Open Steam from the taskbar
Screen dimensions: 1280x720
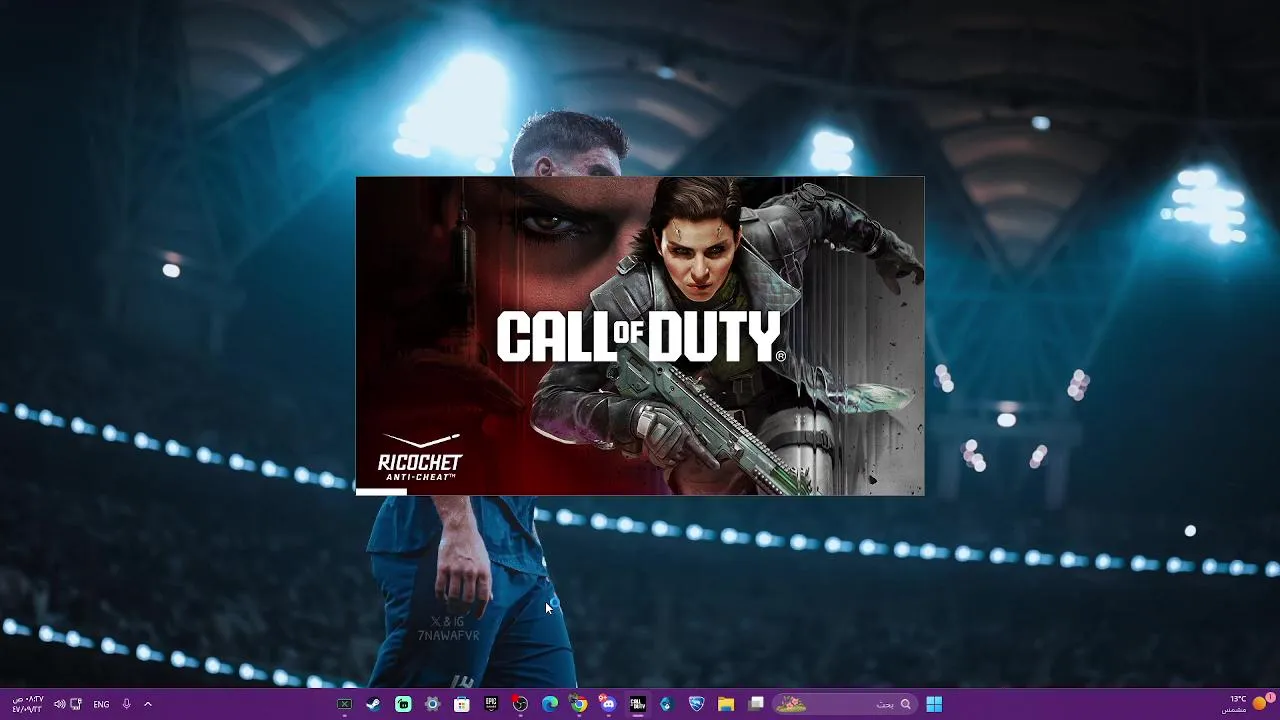[374, 704]
